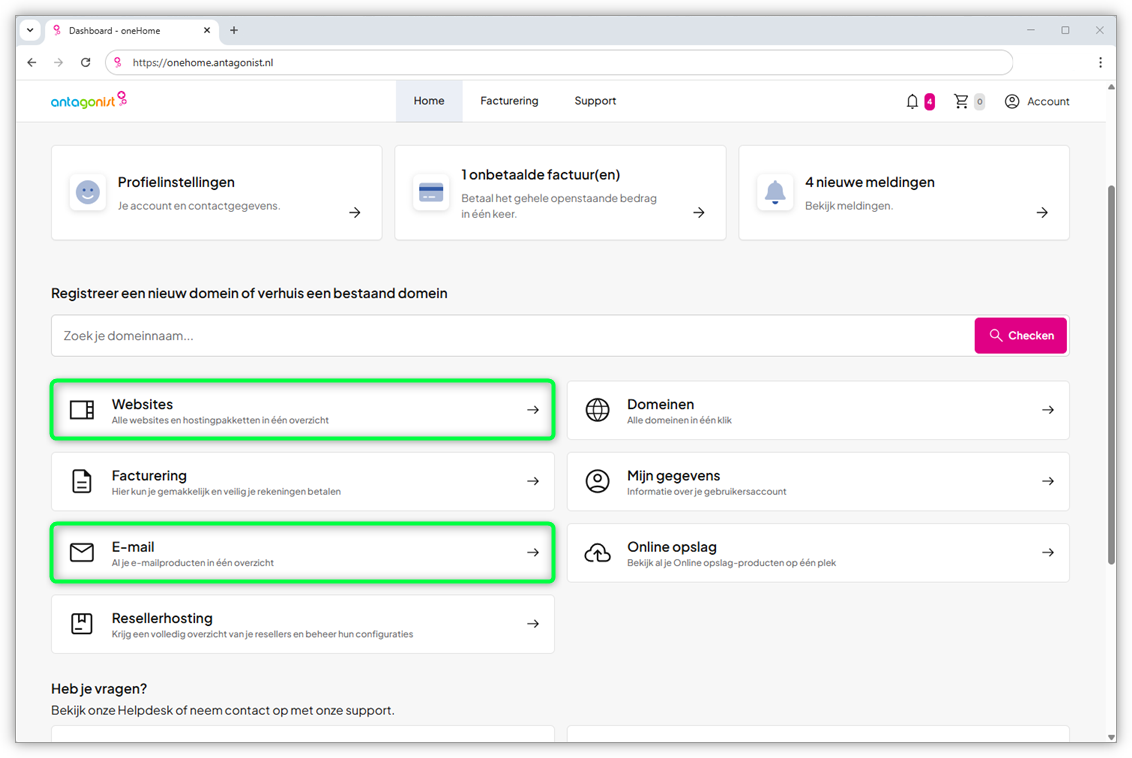This screenshot has width=1132, height=758.
Task: Click the E-mail envelope icon
Action: [x=82, y=552]
